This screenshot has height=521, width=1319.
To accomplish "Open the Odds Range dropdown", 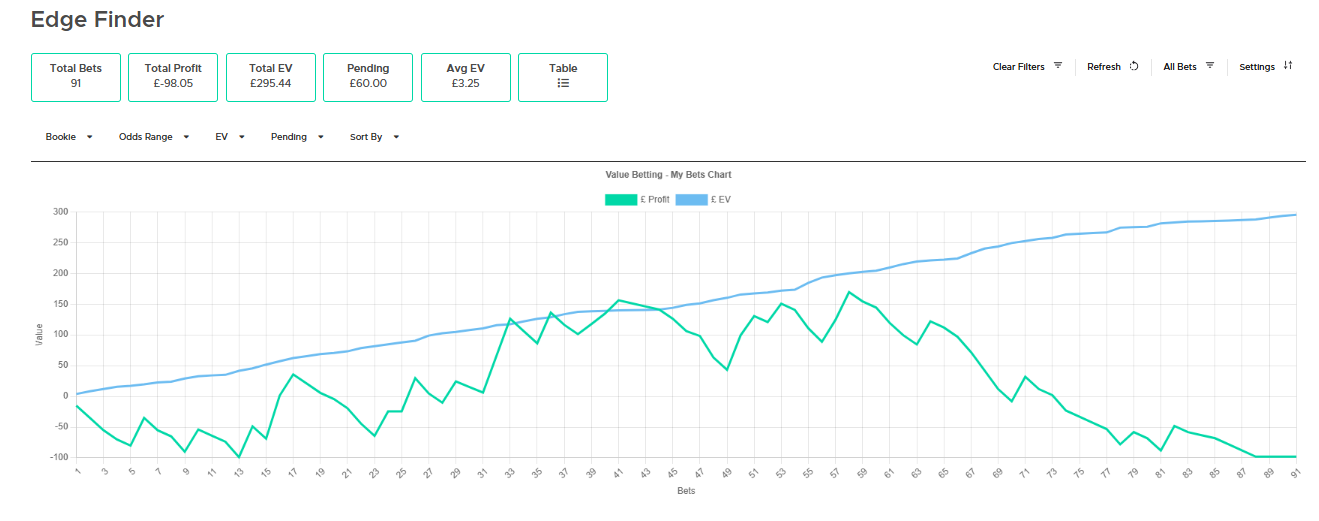I will click(x=154, y=137).
